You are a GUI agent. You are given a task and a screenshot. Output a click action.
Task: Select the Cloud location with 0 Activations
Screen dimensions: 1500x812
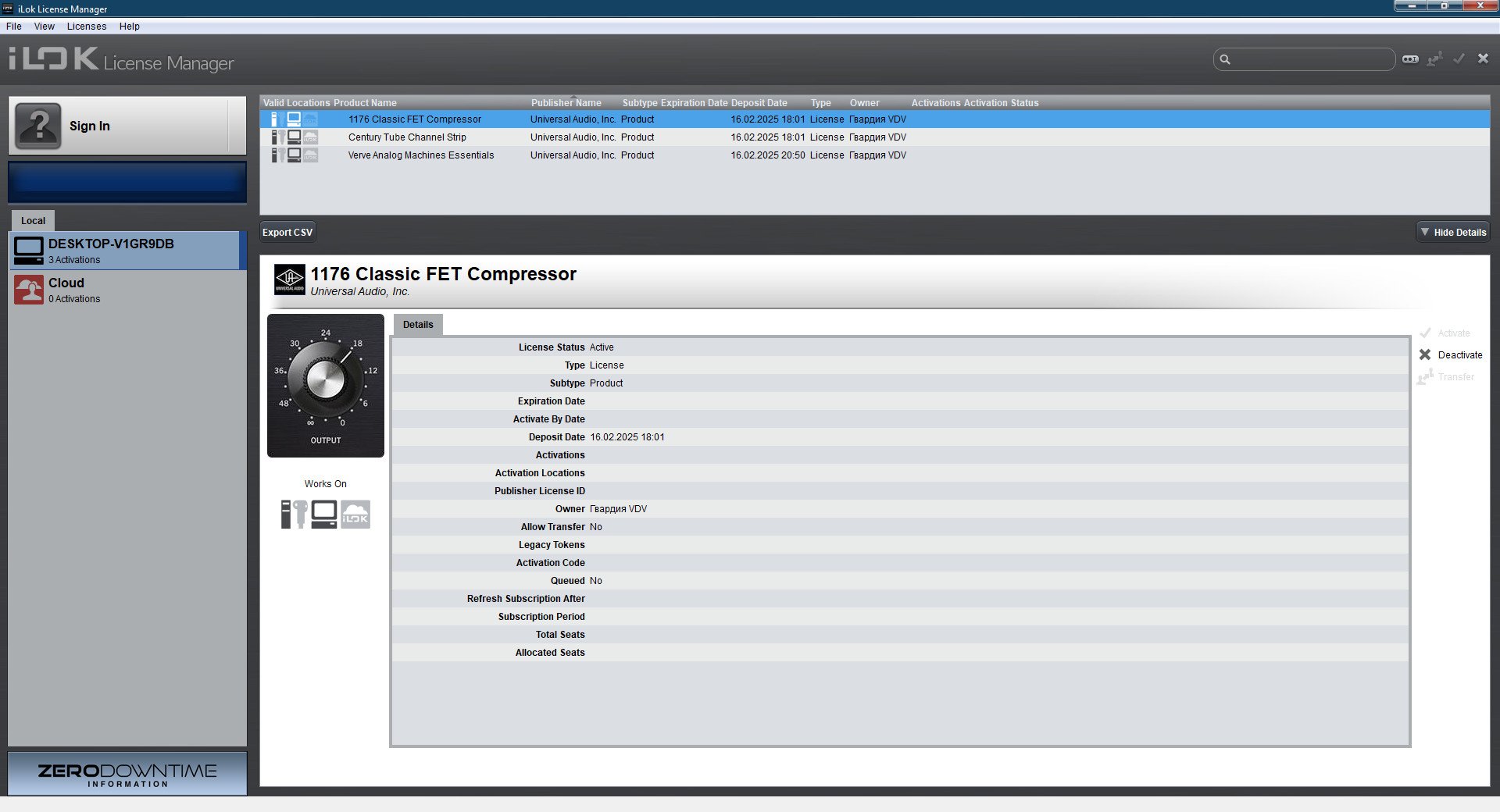pyautogui.click(x=127, y=290)
